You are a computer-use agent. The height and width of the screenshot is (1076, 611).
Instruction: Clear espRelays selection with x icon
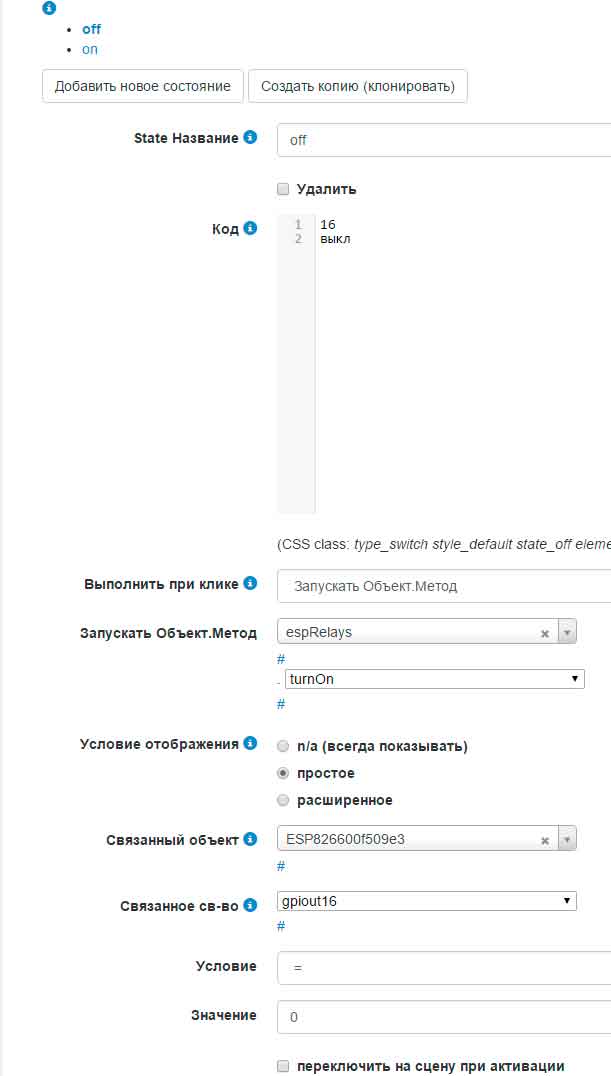[x=545, y=633]
